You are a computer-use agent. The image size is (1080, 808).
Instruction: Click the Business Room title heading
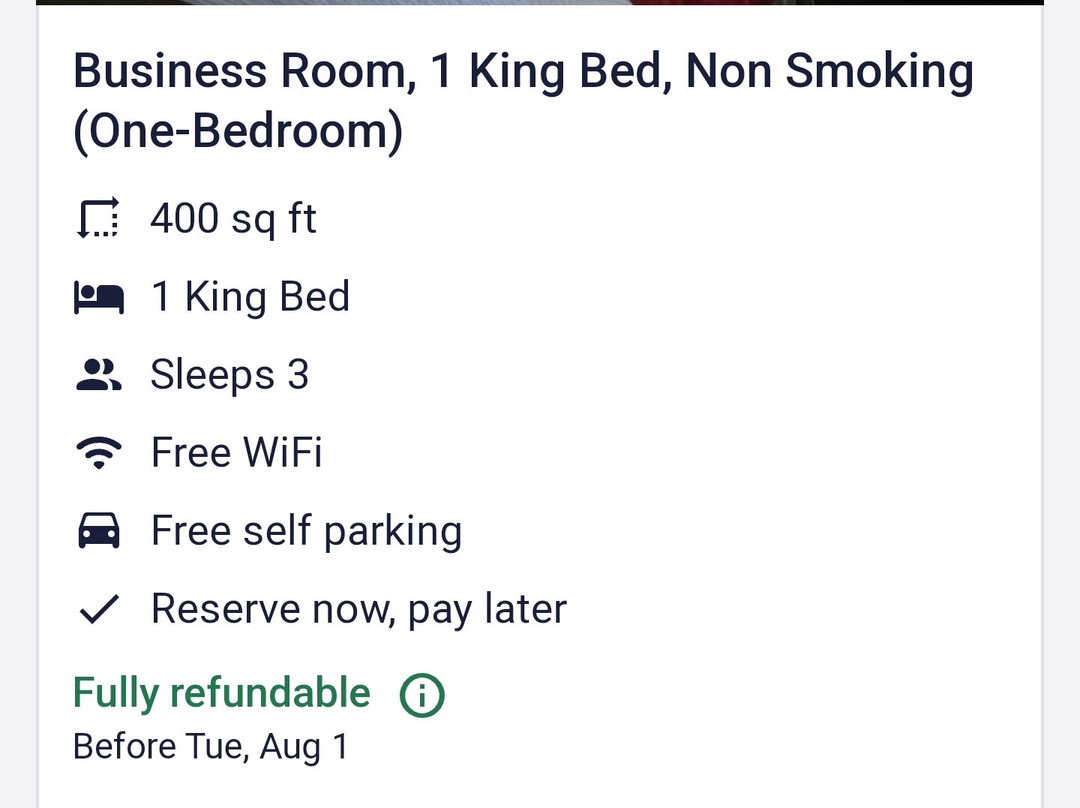tap(525, 98)
